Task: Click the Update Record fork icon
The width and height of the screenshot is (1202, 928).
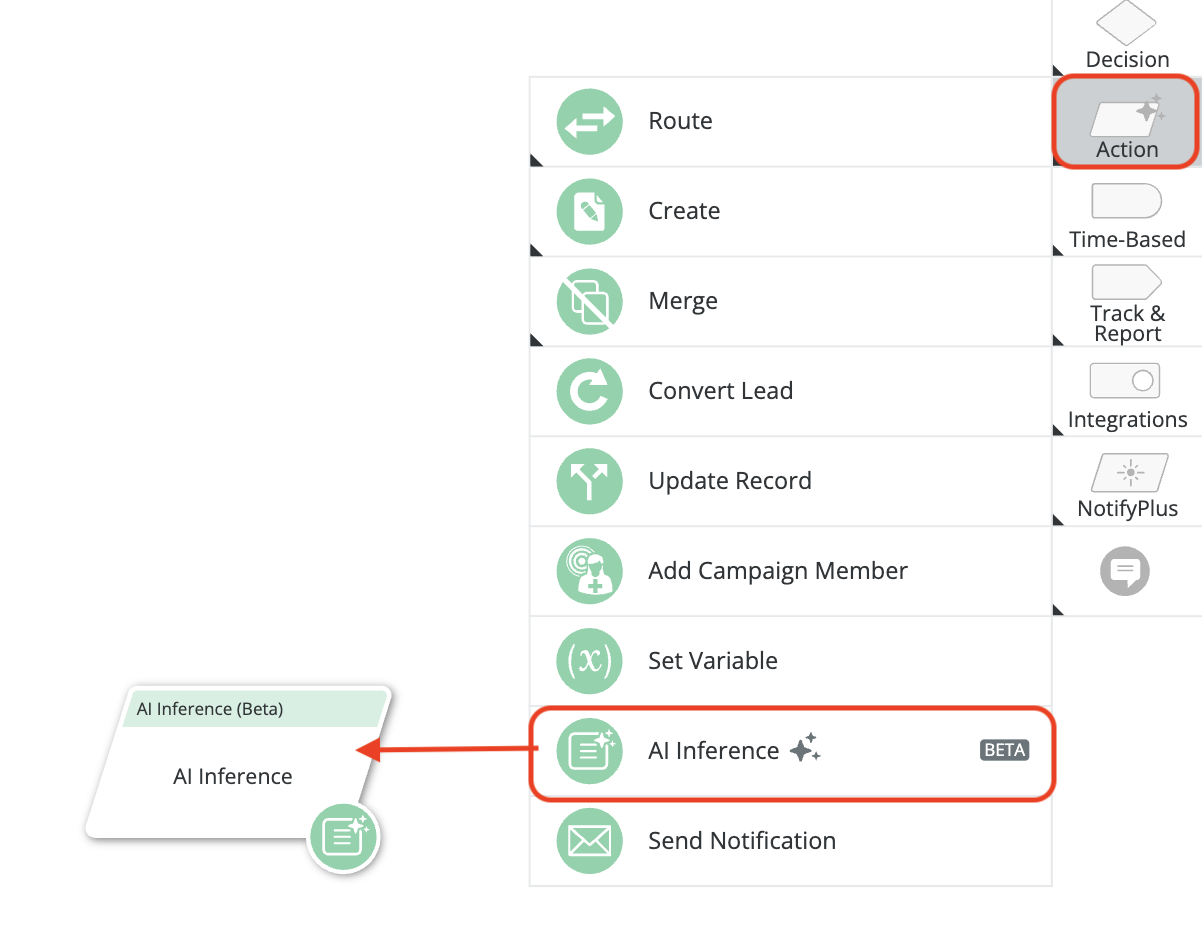Action: pos(589,482)
